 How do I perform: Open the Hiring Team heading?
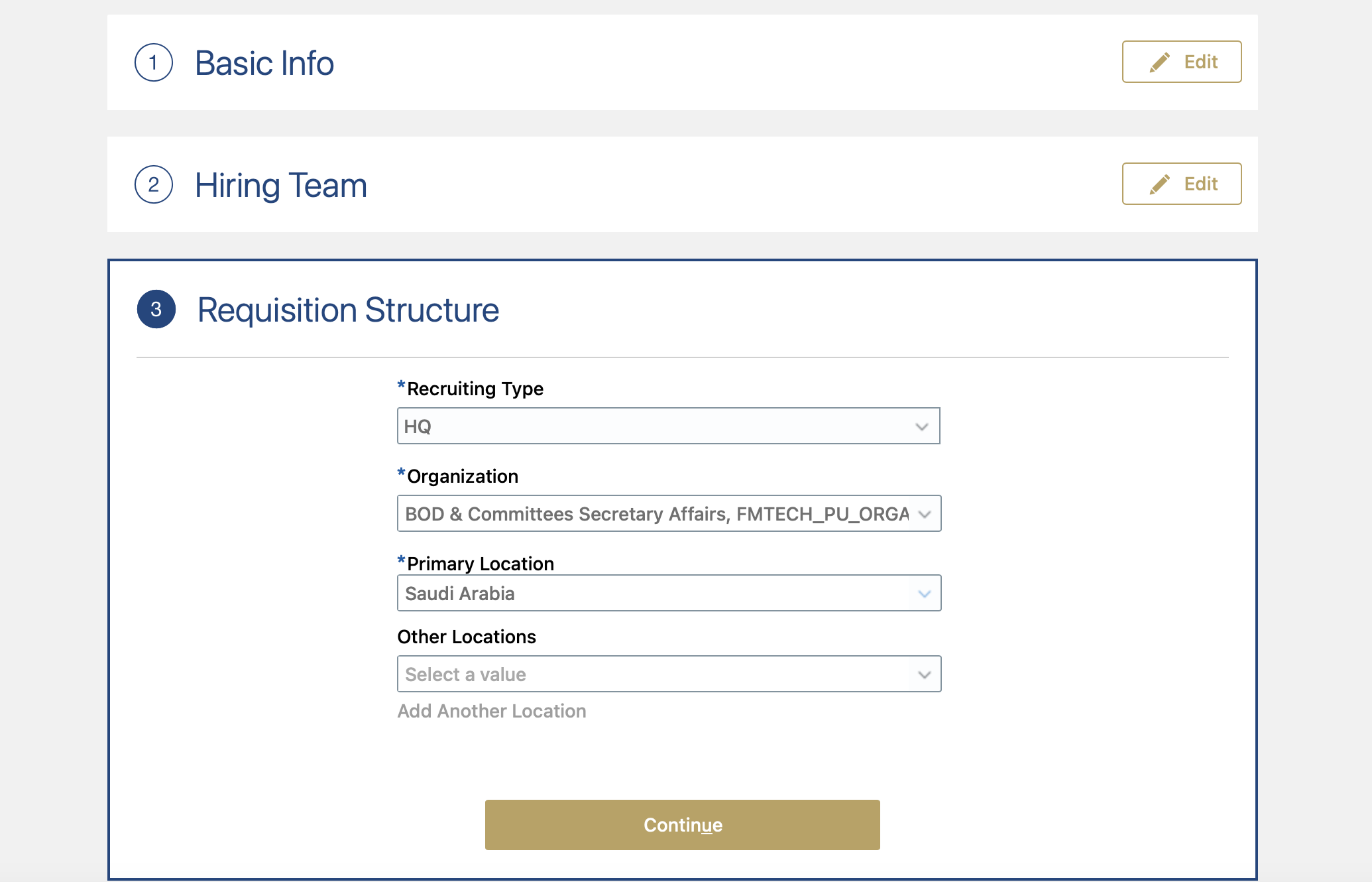click(281, 185)
